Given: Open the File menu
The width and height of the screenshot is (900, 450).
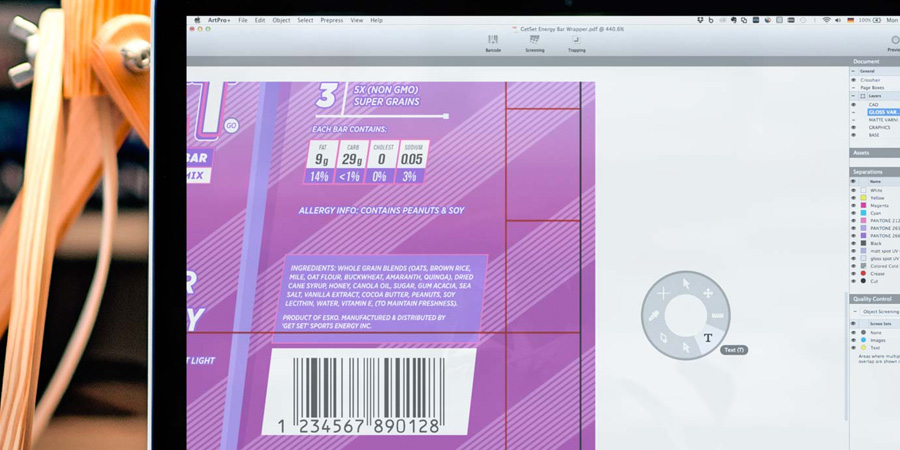Looking at the screenshot, I should [x=243, y=20].
